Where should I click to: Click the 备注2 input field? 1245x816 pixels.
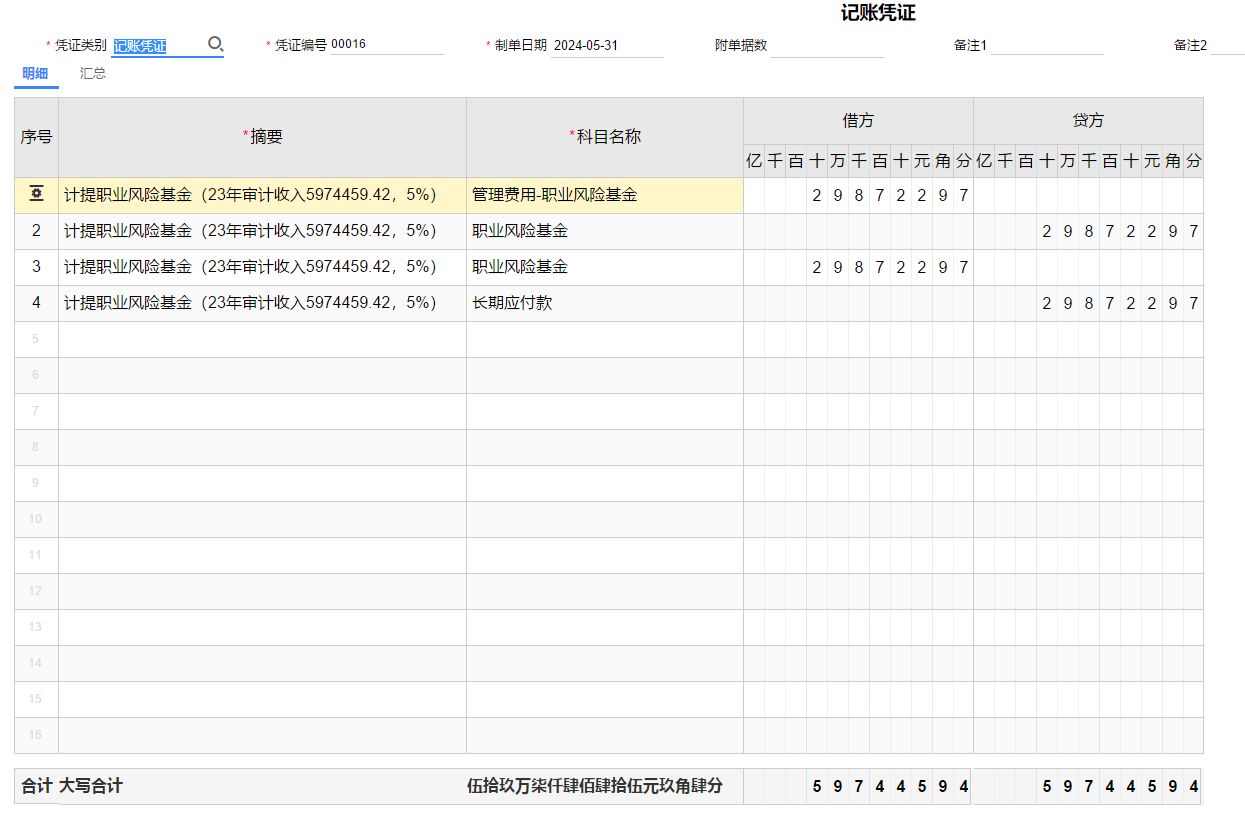point(1227,46)
